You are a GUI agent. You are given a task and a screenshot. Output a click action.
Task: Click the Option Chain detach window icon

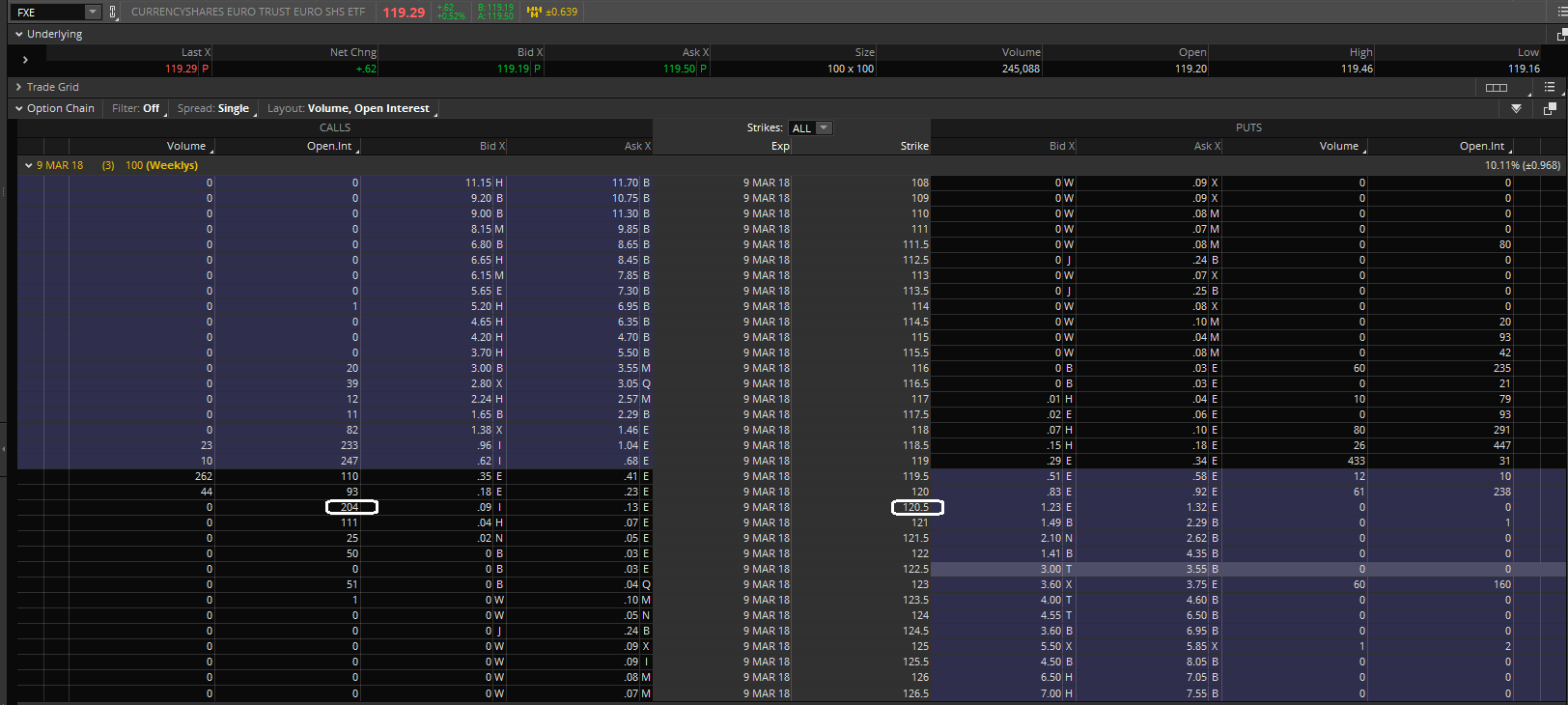point(1550,109)
